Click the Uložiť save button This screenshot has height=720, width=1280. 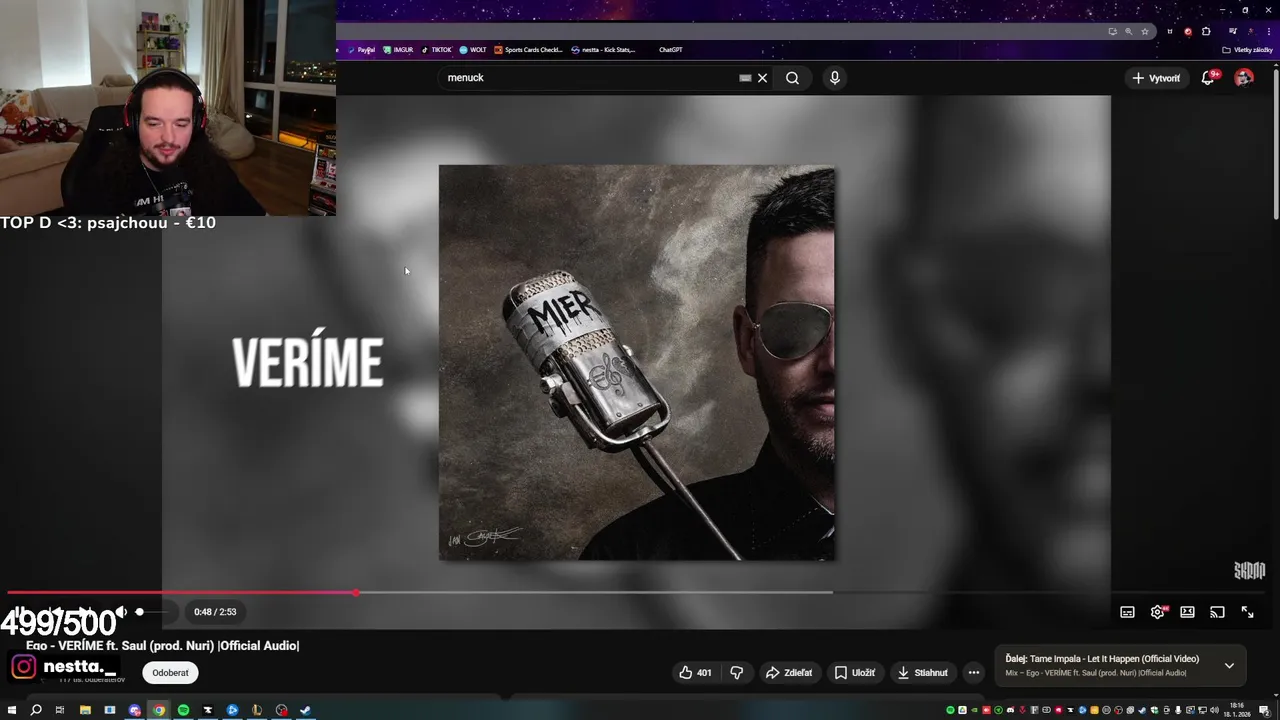(855, 673)
